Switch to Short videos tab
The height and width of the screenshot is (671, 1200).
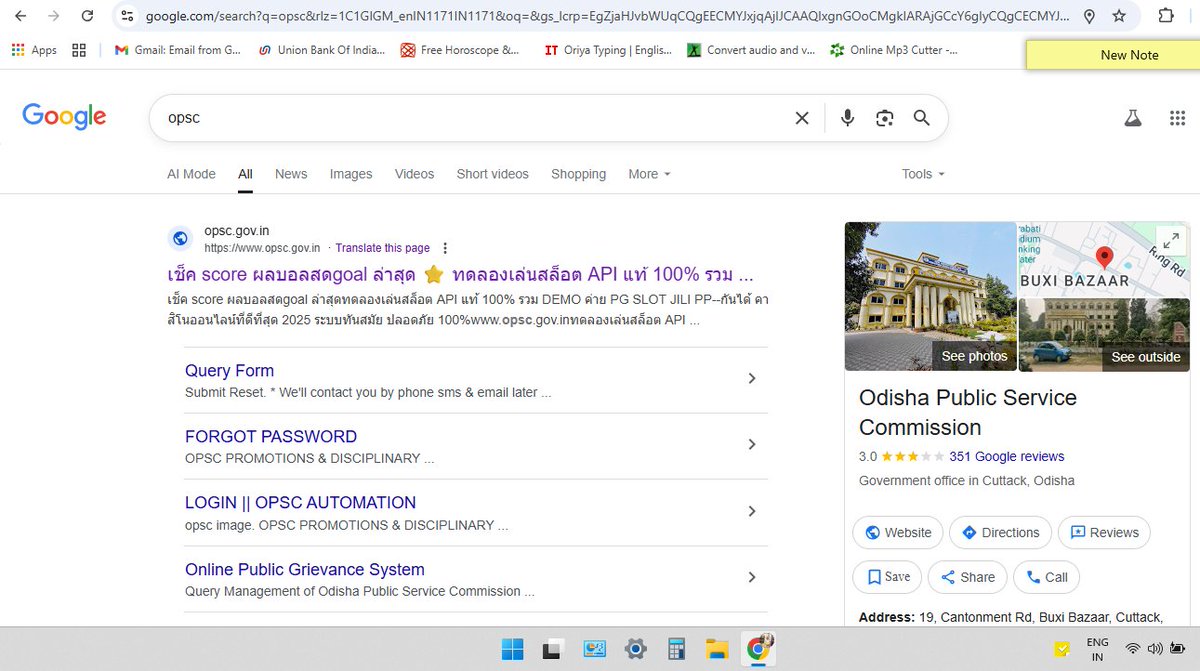pos(492,174)
